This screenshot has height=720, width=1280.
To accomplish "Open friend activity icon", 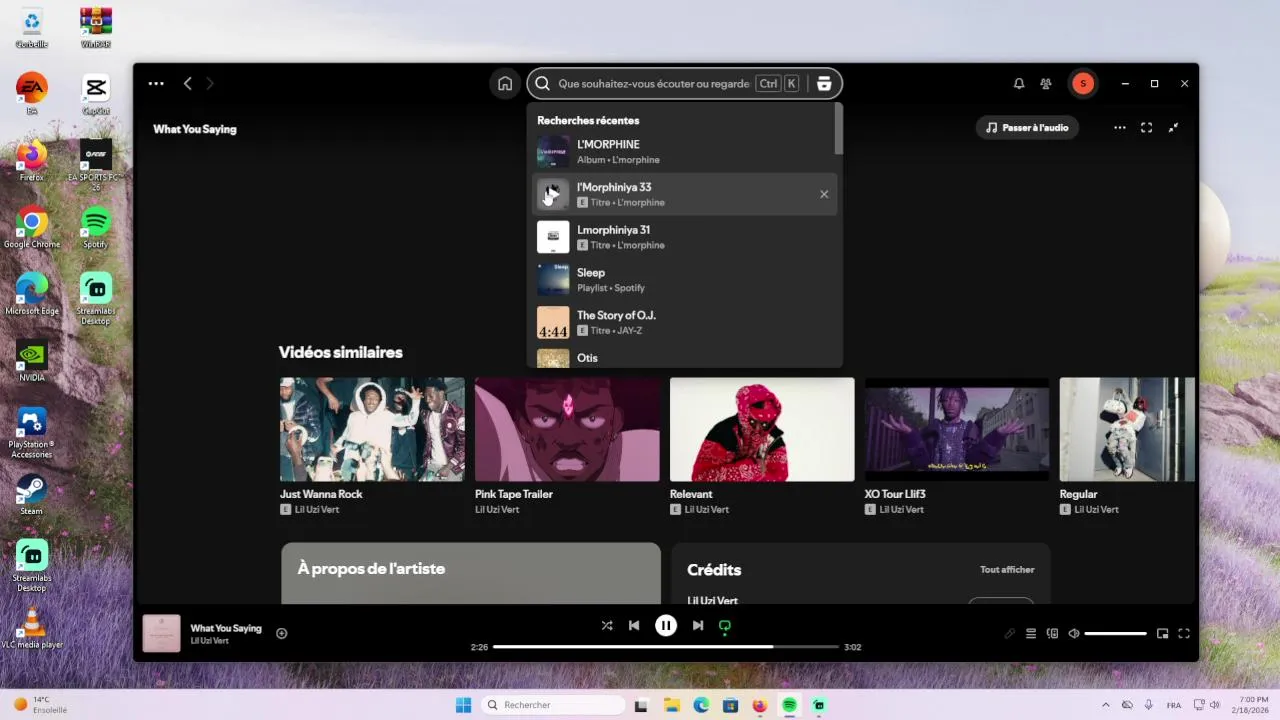I will pos(1046,84).
